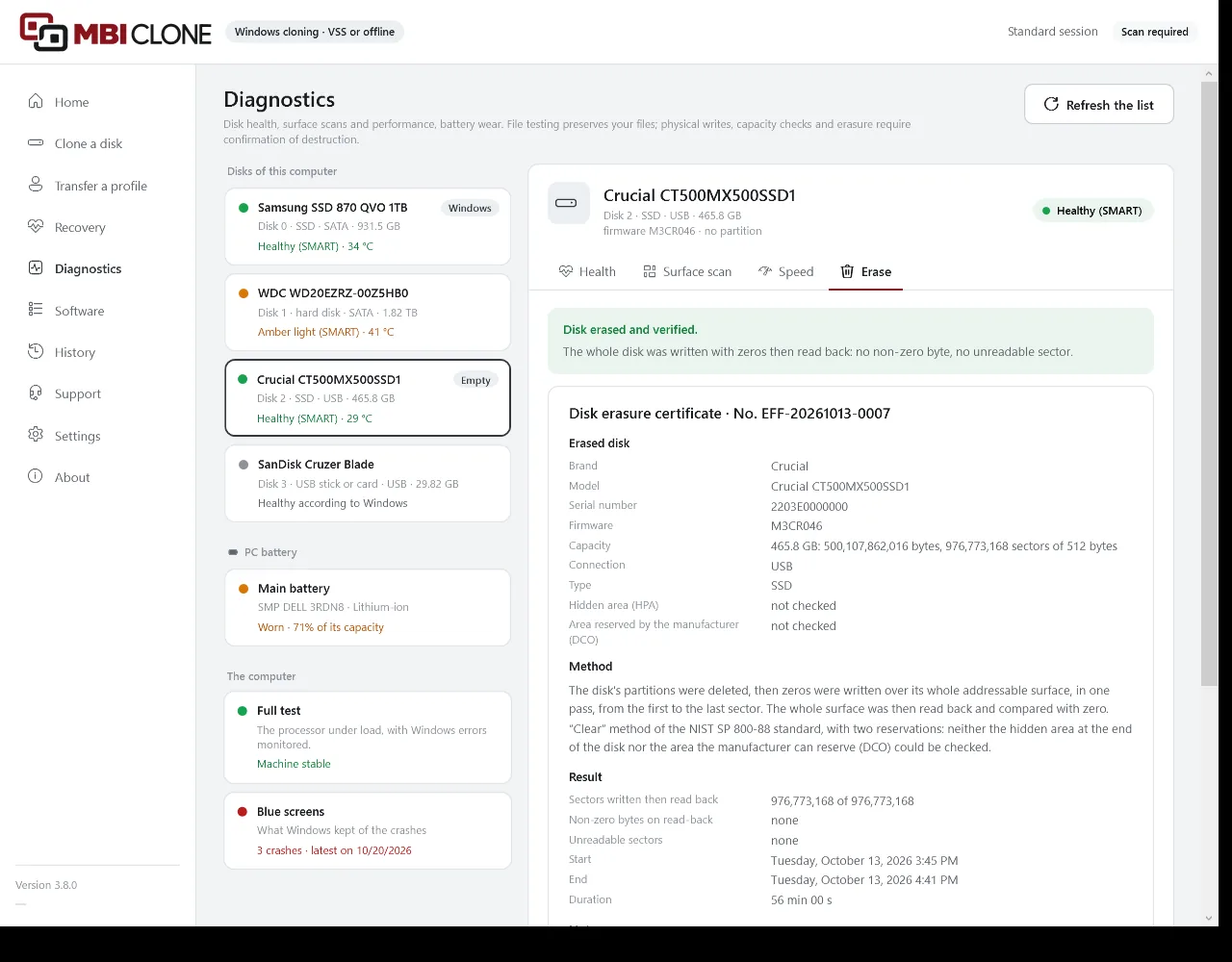Viewport: 1232px width, 962px height.
Task: Open Settings via its gear icon
Action: 36,435
